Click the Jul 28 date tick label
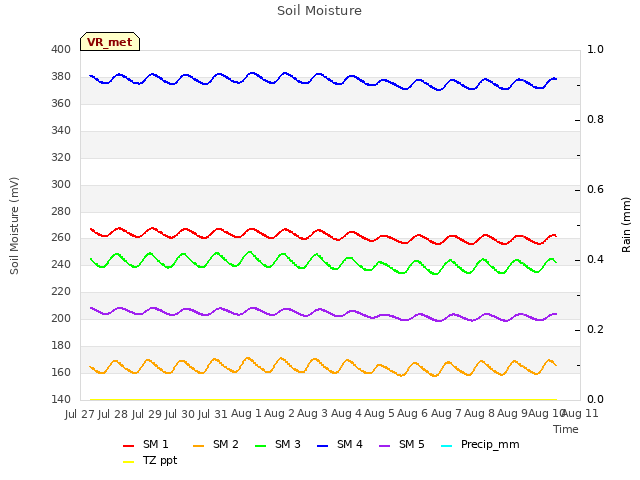 [113, 414]
